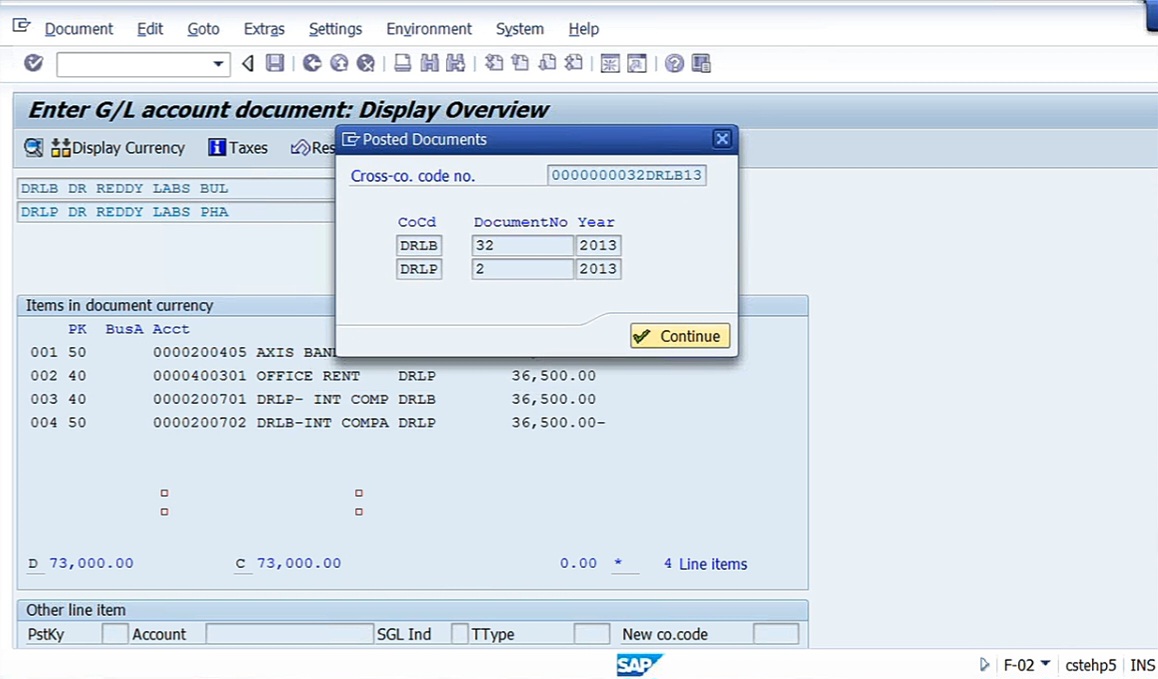Collapse the command field with the triangle
This screenshot has width=1158, height=679.
(x=248, y=64)
